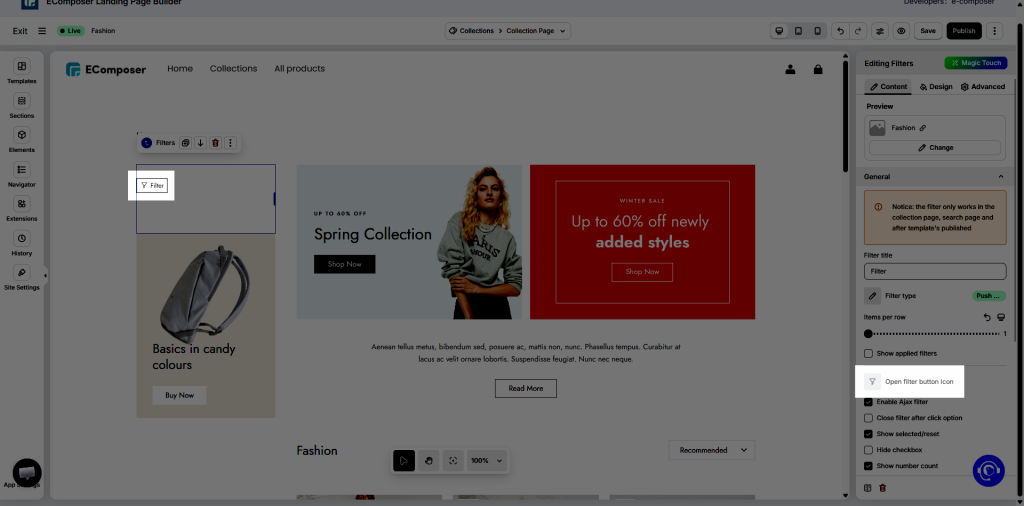Click the Publish button

(964, 31)
